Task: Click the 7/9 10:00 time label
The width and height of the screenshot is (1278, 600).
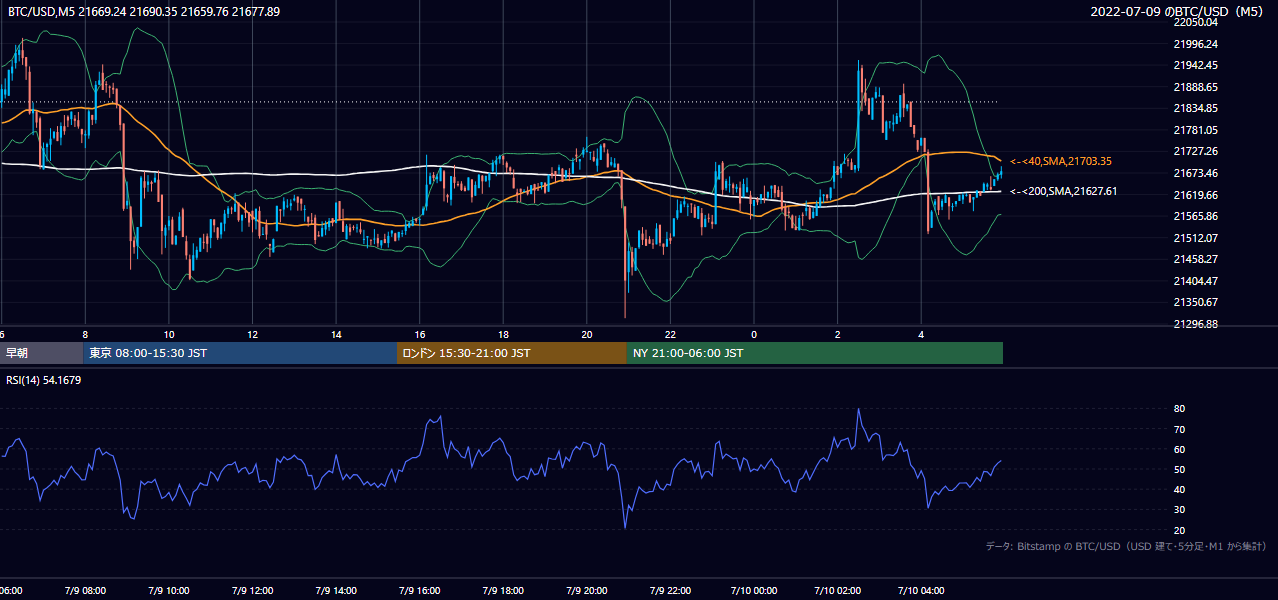Action: (x=168, y=591)
